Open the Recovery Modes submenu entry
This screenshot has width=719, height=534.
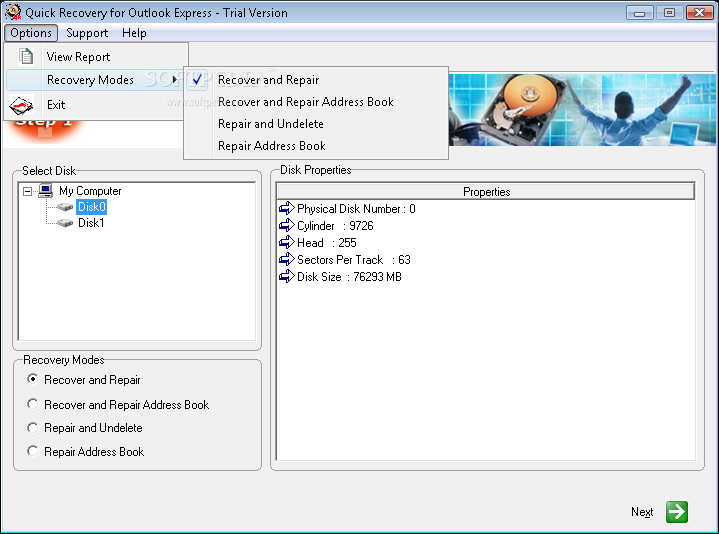click(x=96, y=80)
